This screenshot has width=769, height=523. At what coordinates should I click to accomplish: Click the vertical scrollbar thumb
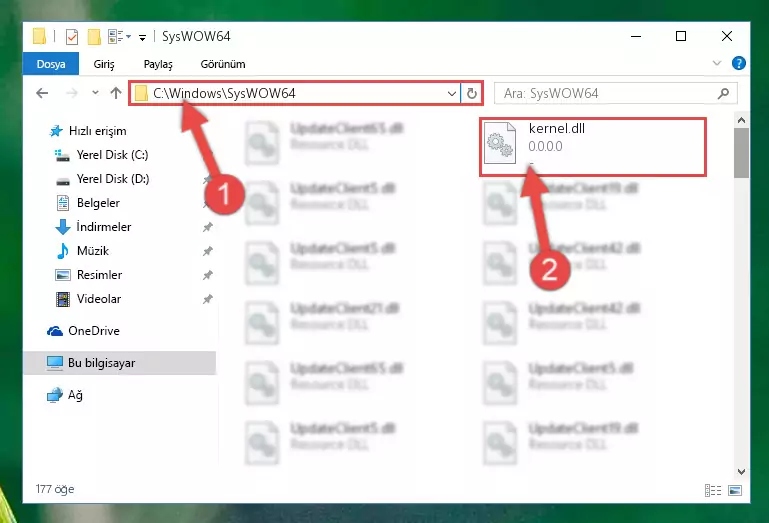pyautogui.click(x=741, y=153)
